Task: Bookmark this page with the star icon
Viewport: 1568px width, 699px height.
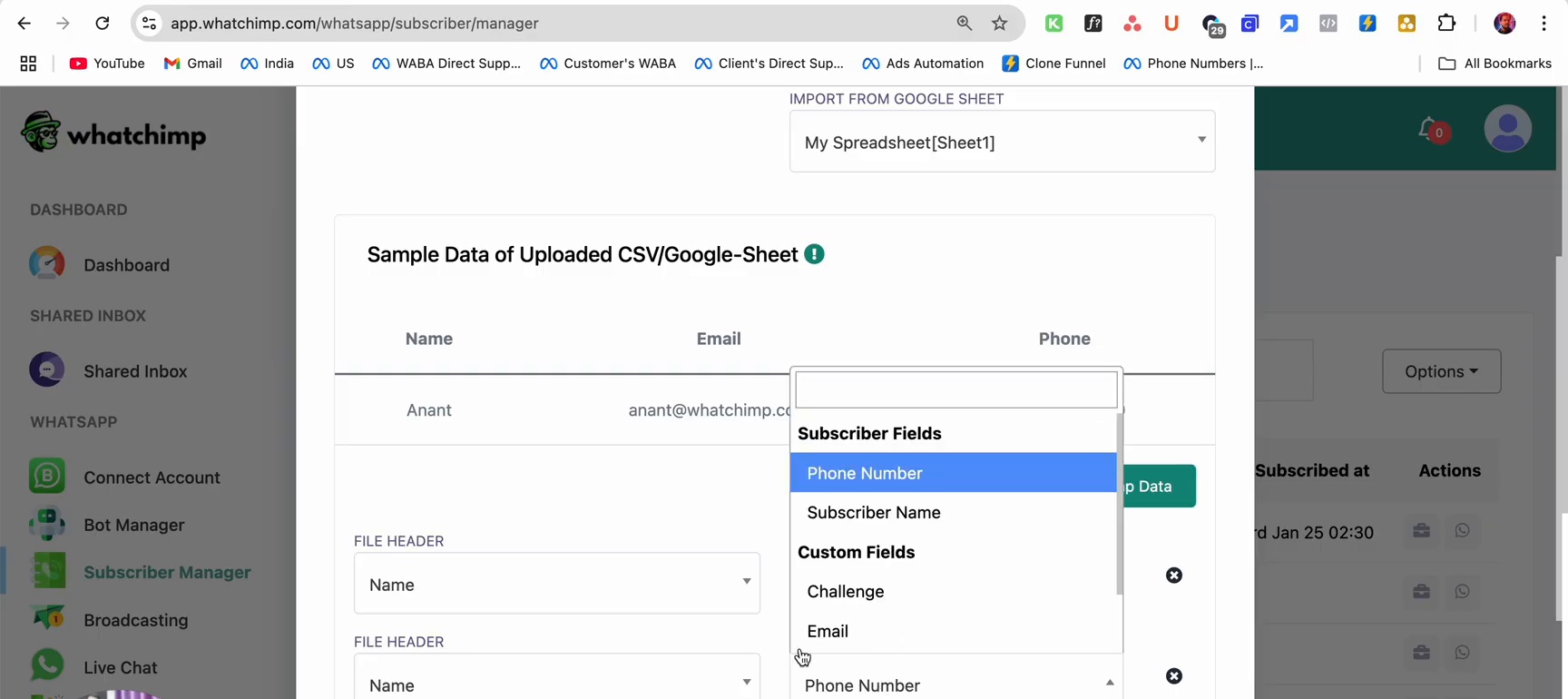Action: point(1000,24)
